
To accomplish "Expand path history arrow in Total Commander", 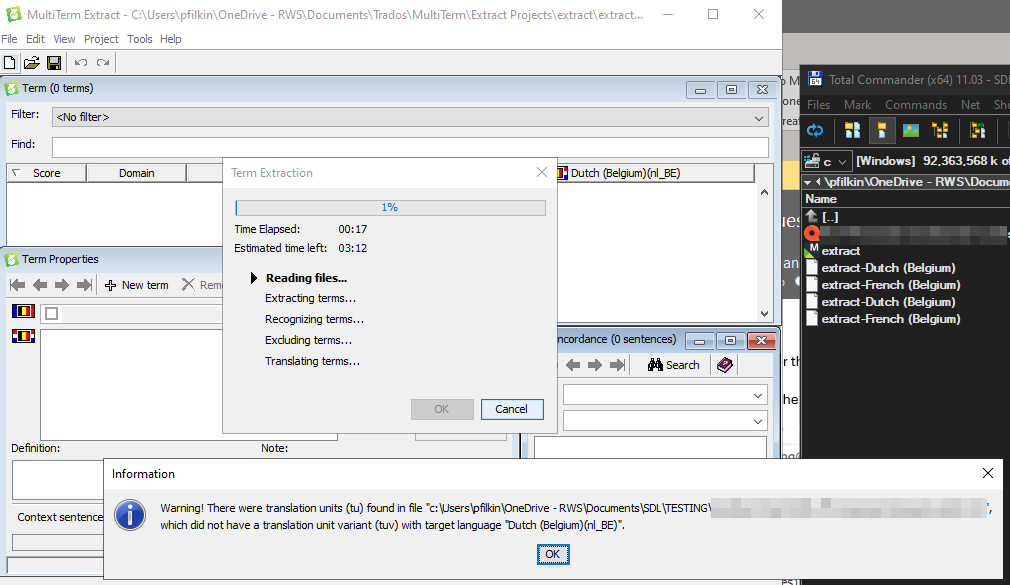I will pos(808,182).
